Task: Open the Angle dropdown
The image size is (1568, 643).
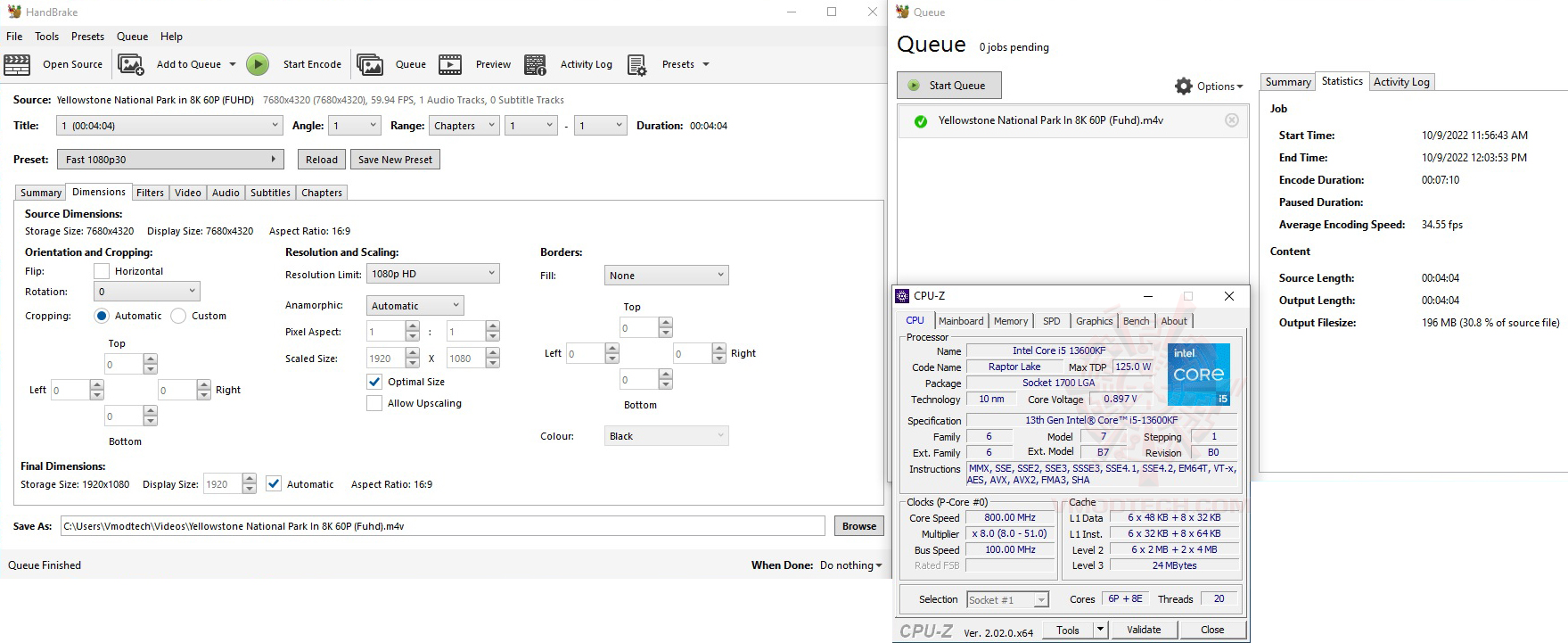Action: (x=355, y=126)
